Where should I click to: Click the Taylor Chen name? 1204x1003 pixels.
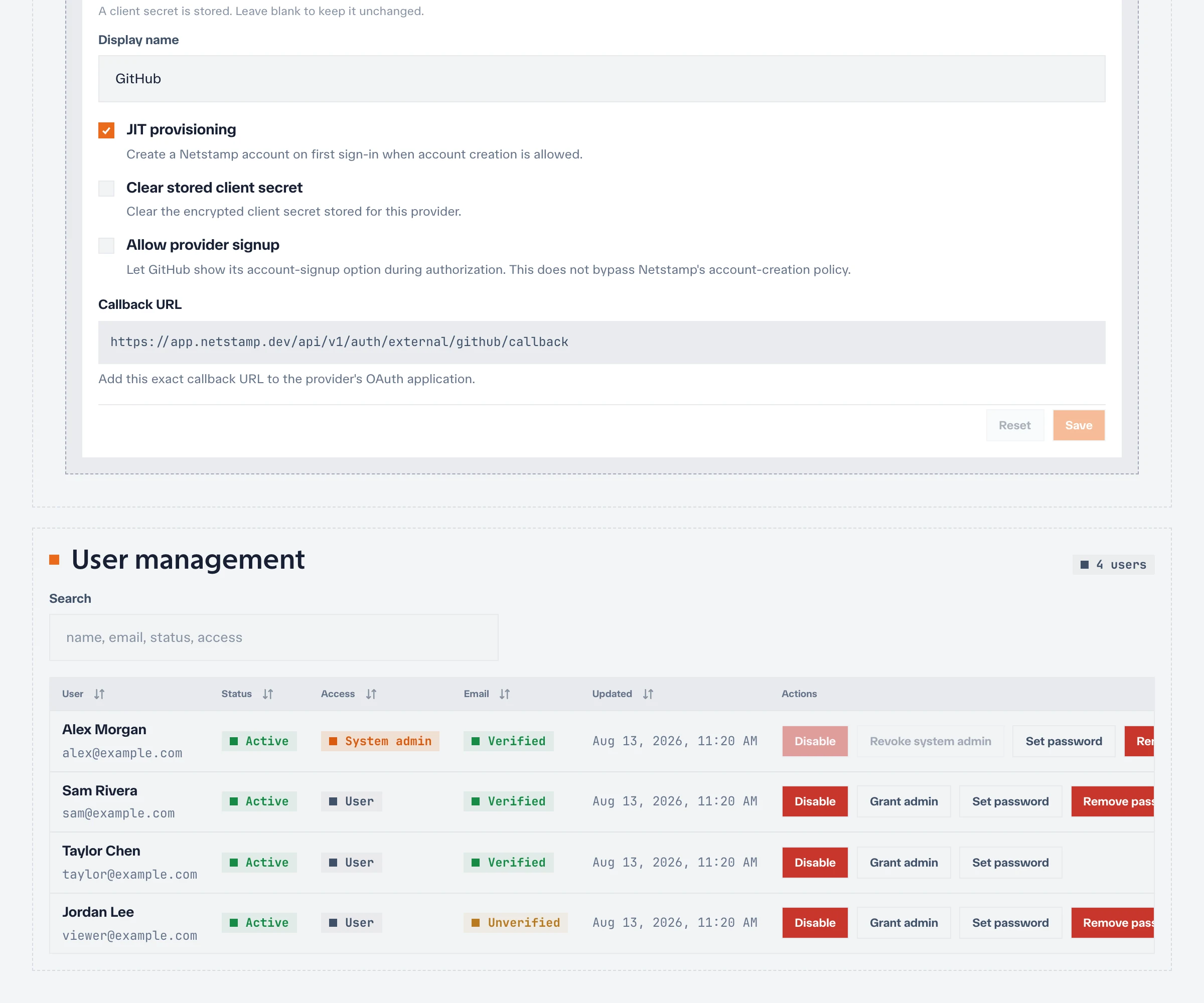(x=101, y=851)
